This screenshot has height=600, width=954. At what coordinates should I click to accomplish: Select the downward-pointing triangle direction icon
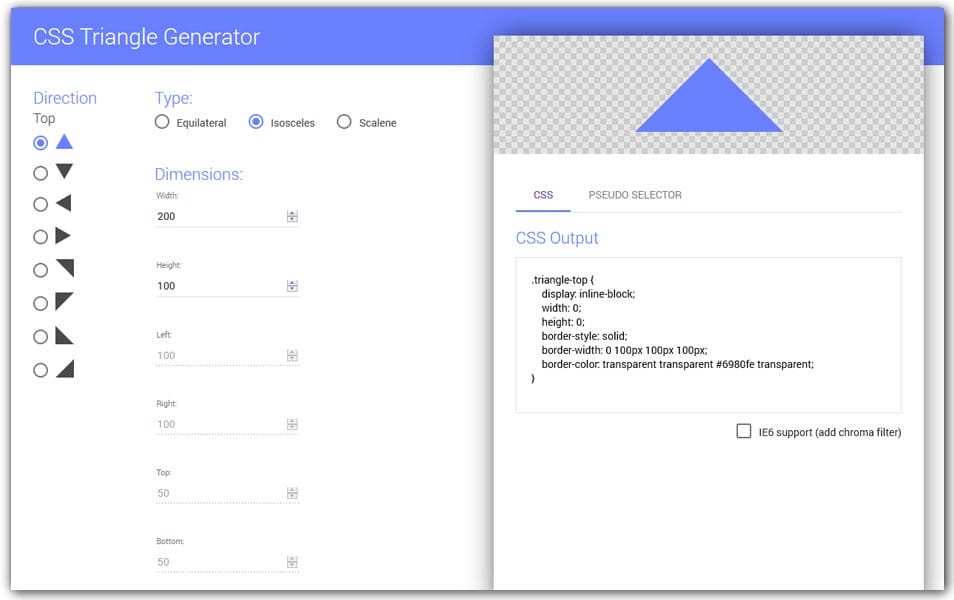click(x=63, y=173)
